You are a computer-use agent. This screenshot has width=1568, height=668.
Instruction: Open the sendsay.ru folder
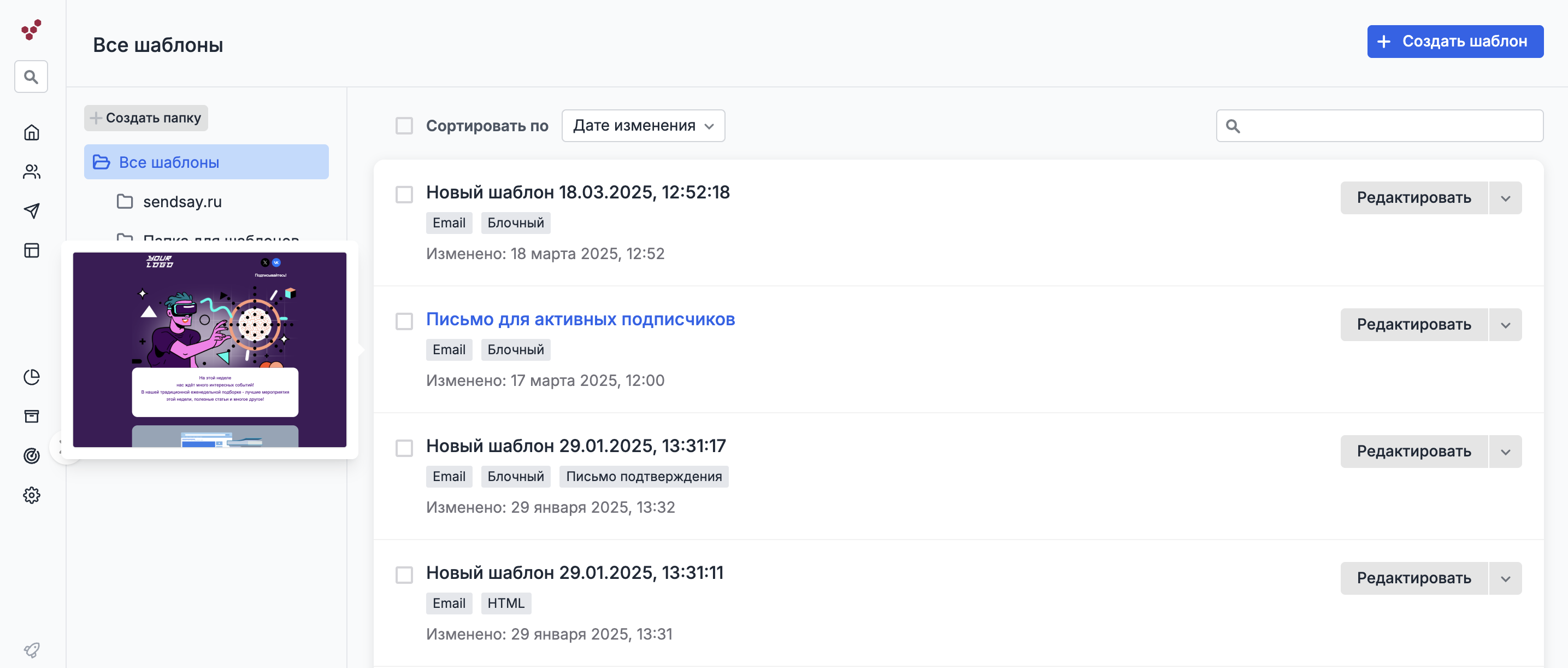click(182, 202)
